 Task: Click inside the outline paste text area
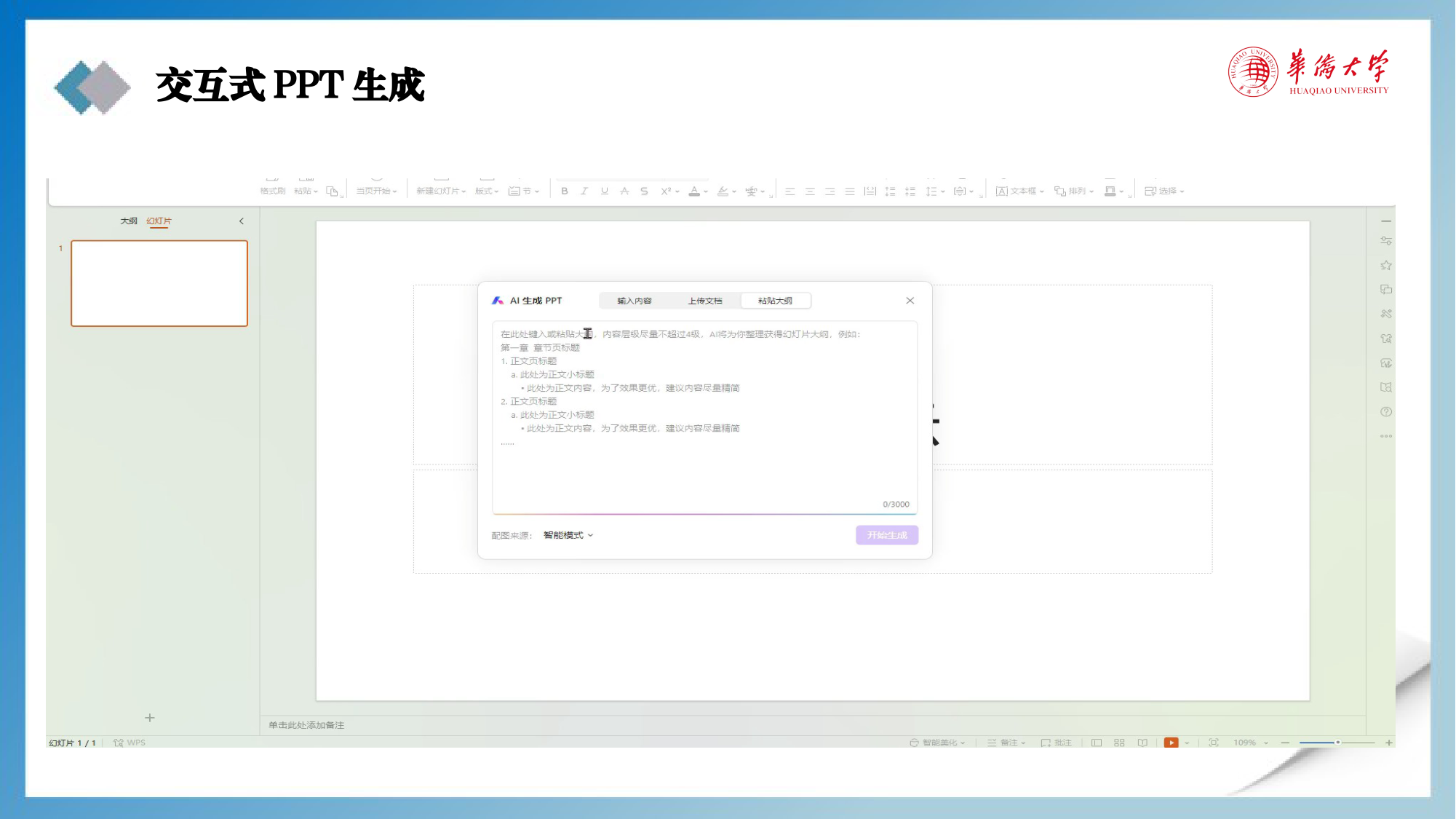pos(704,417)
